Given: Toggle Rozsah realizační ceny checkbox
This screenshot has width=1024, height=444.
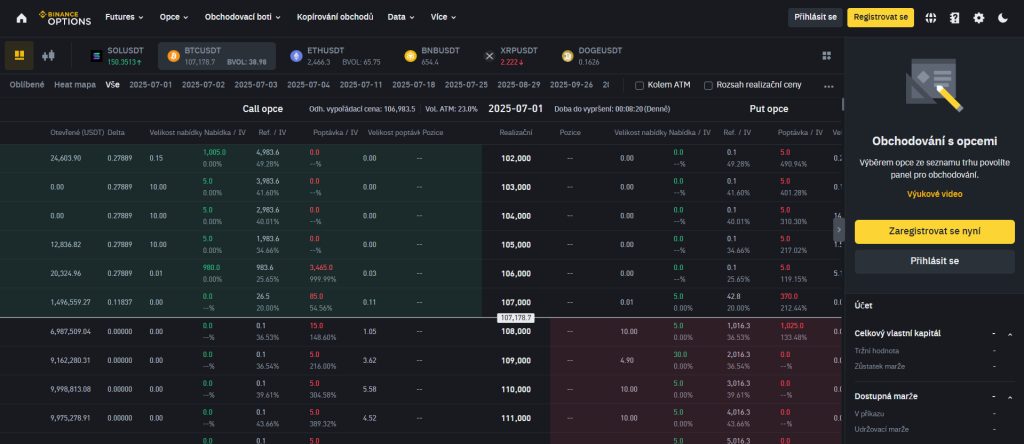Looking at the screenshot, I should 709,85.
